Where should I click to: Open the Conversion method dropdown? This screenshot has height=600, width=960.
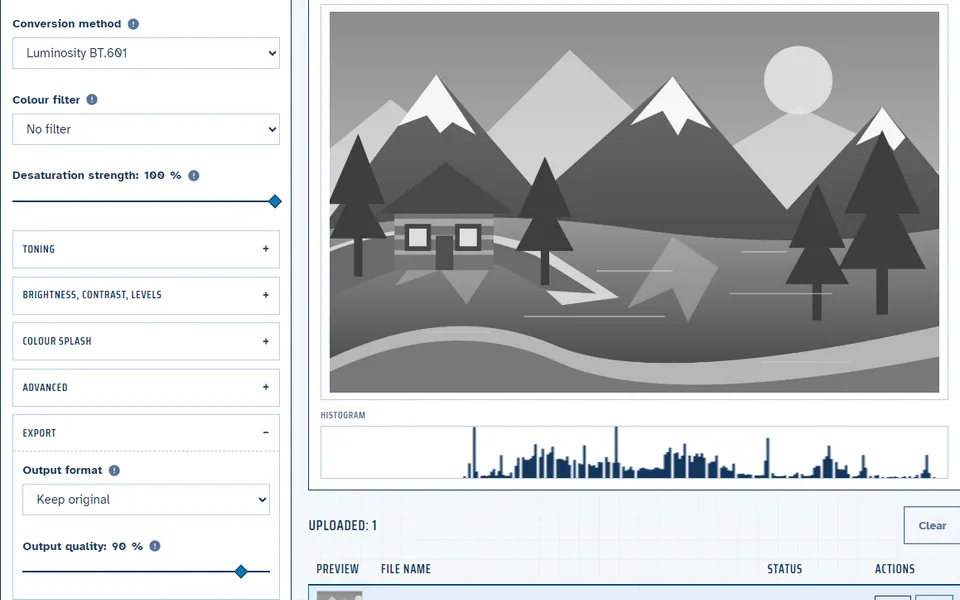click(x=146, y=53)
